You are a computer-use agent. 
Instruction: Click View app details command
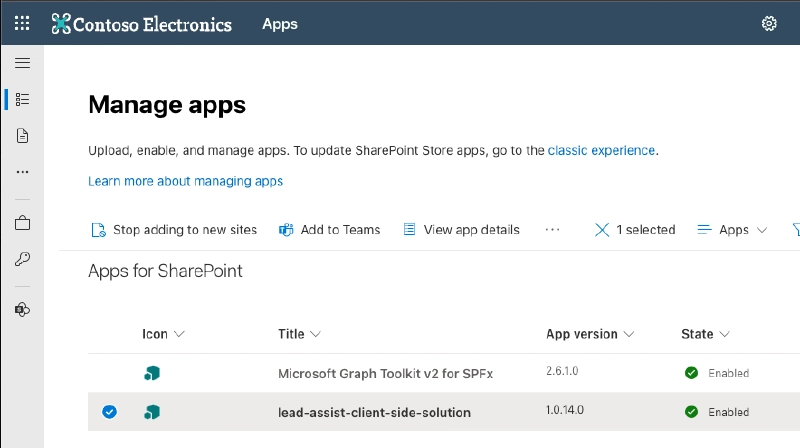click(x=461, y=230)
